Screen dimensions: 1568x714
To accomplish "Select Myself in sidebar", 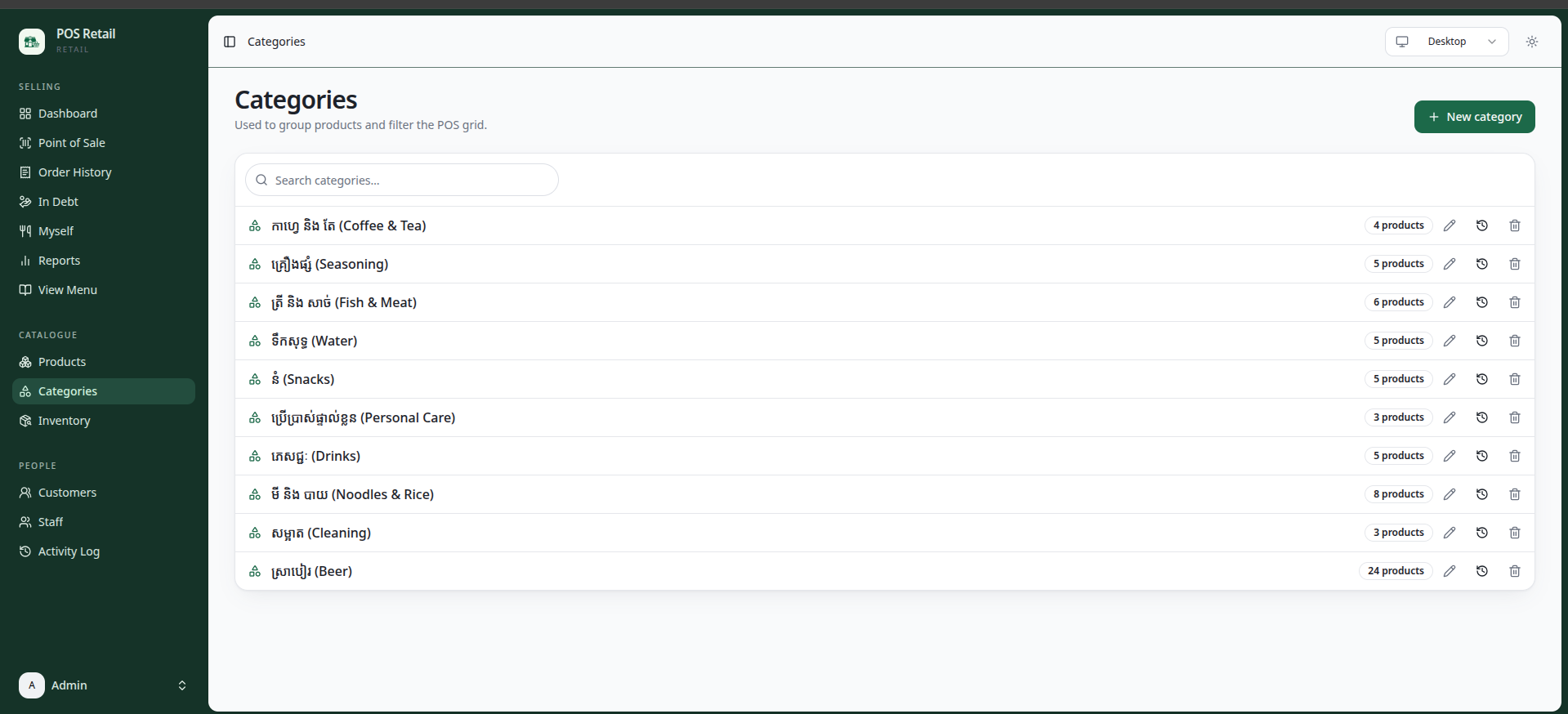I will click(x=104, y=231).
